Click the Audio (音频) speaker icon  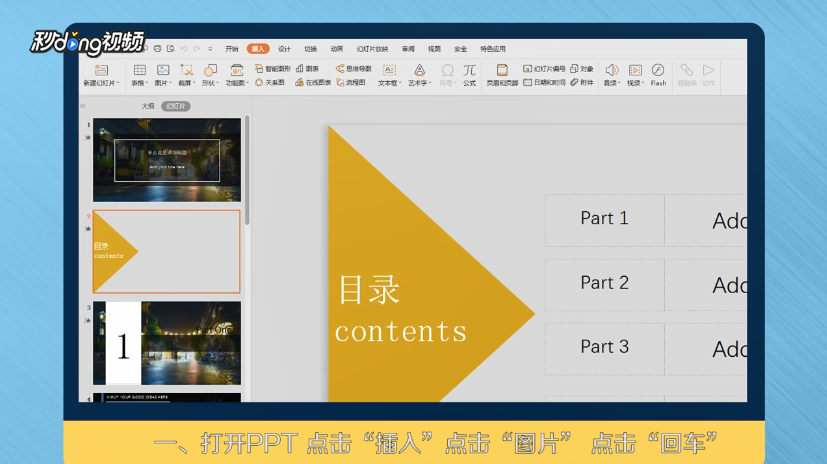click(x=612, y=70)
